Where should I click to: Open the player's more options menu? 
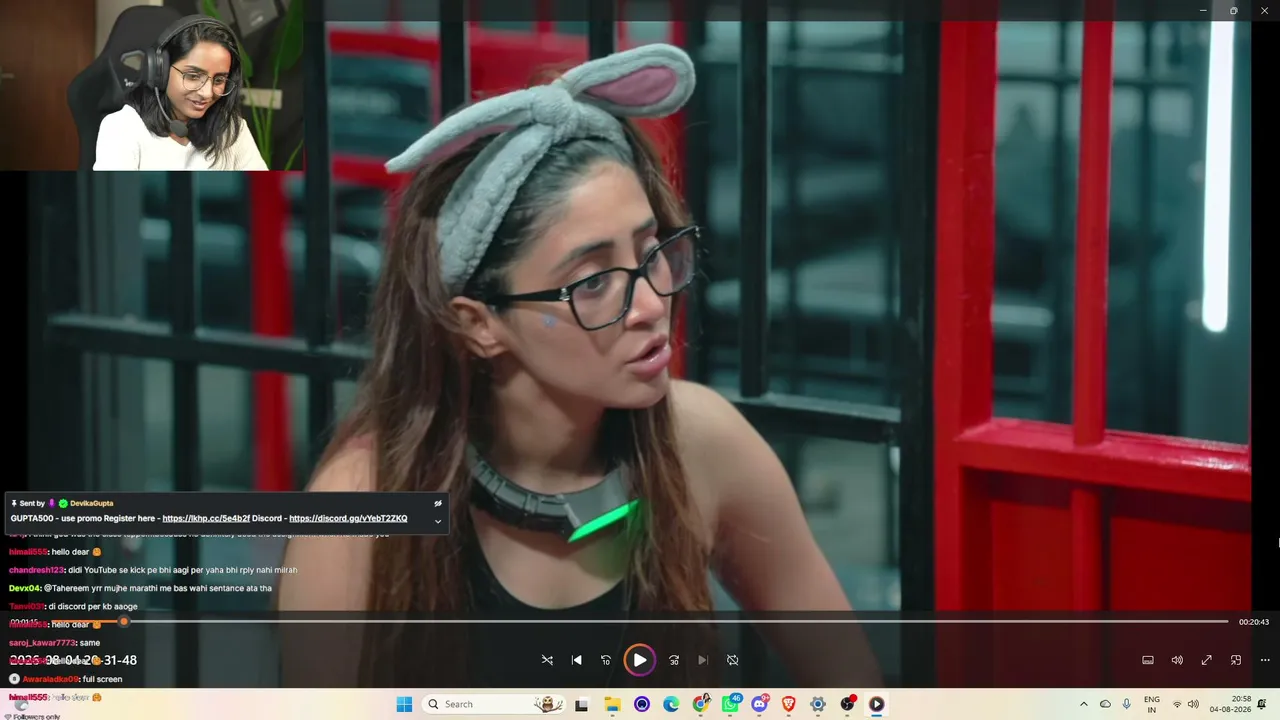point(1265,660)
